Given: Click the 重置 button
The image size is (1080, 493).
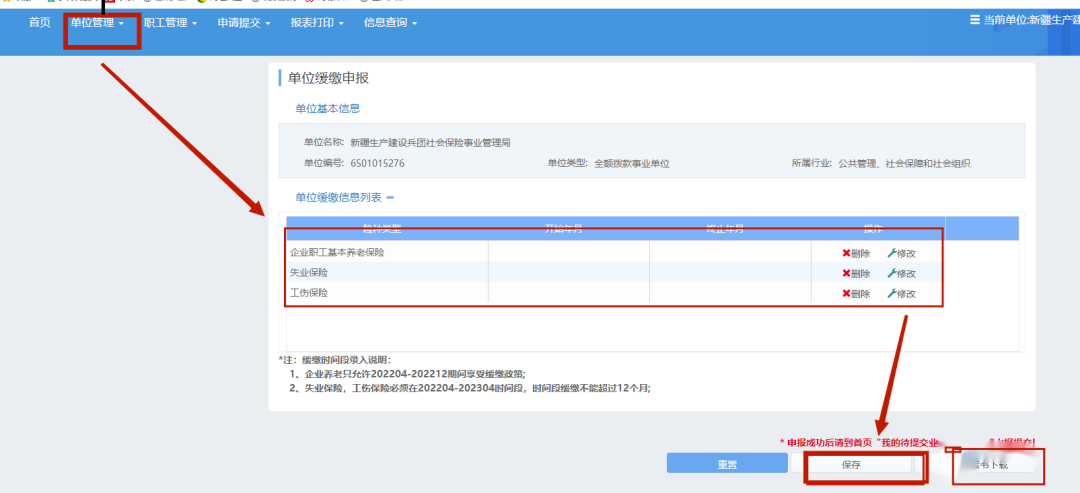Looking at the screenshot, I should (x=726, y=464).
